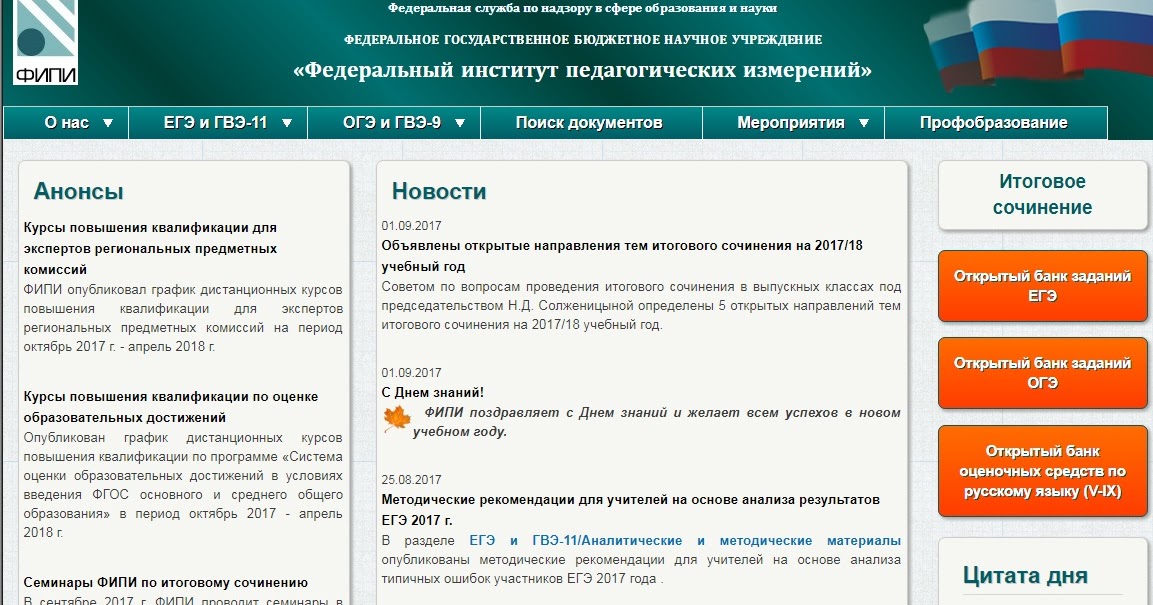Click the Цитата дня heading
The height and width of the screenshot is (605, 1153).
(x=1025, y=575)
